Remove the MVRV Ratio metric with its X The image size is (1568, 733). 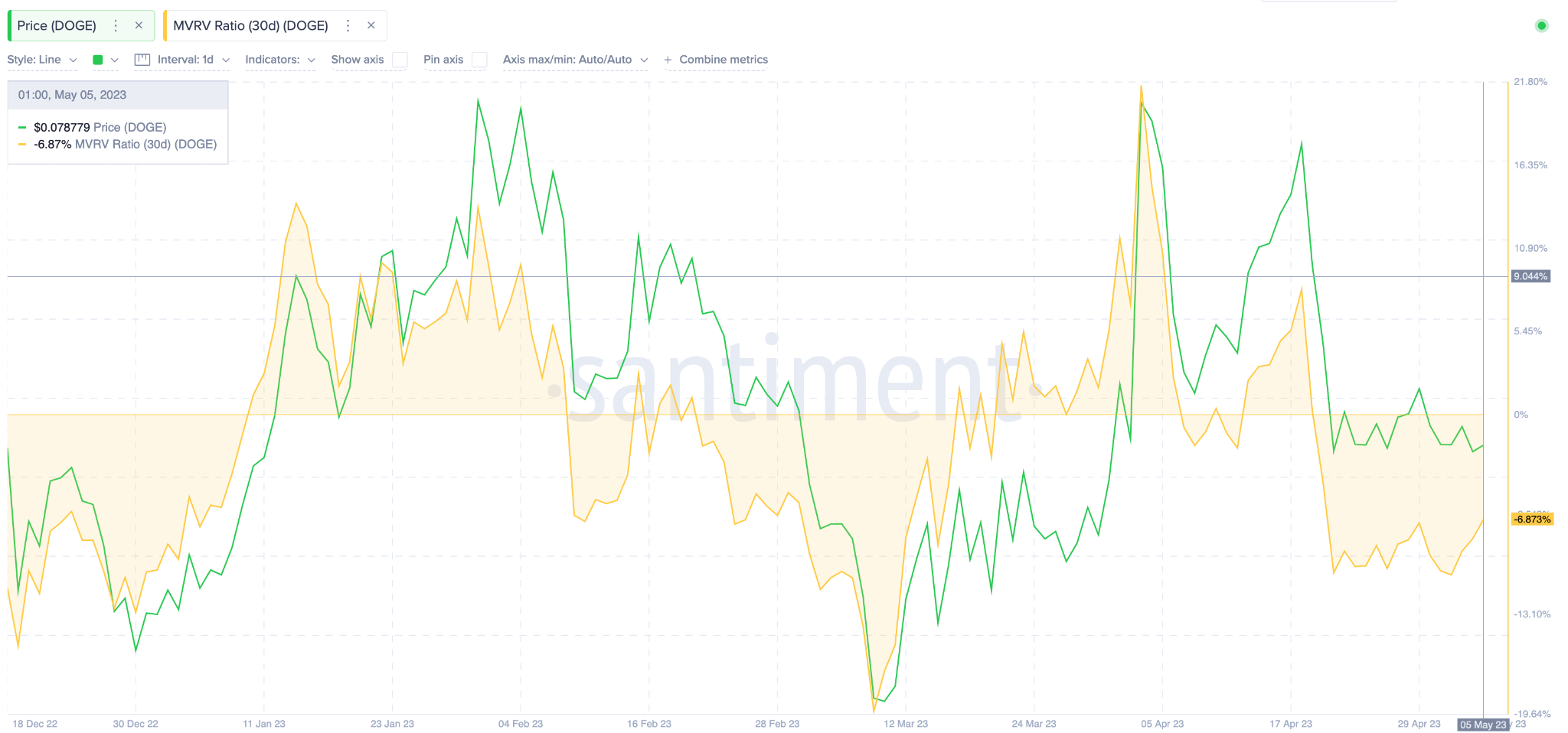pos(371,25)
